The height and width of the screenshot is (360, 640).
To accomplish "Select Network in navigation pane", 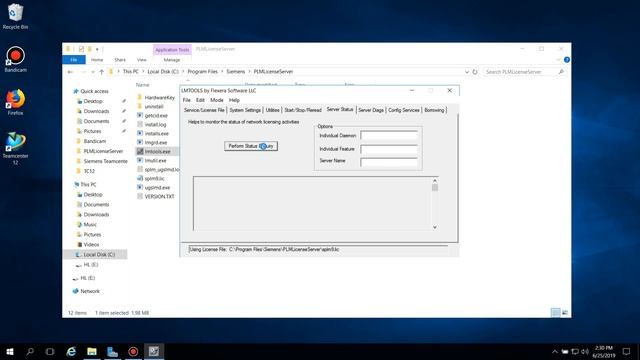I will point(90,291).
